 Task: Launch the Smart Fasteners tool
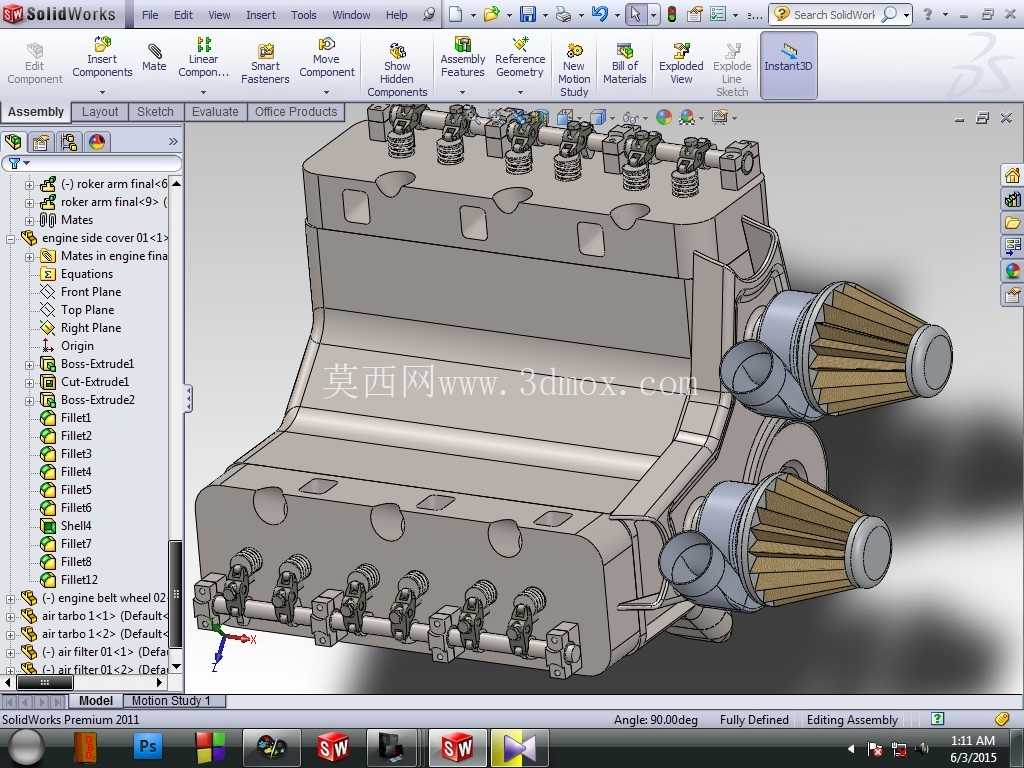265,64
